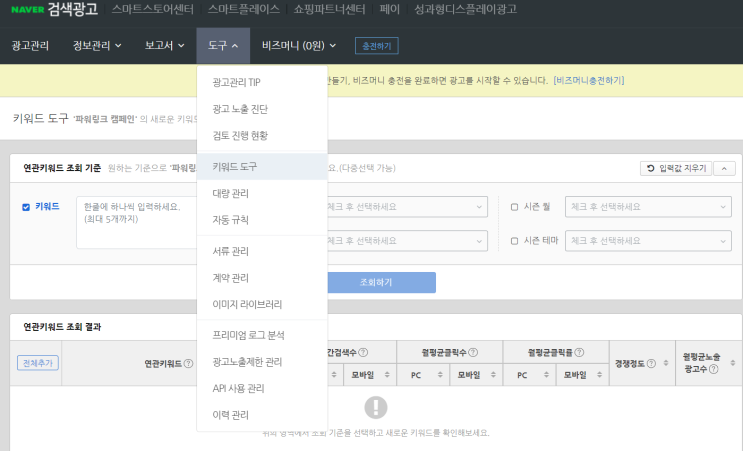743x451 pixels.
Task: Go to 광고관리 tab
Action: (30, 45)
